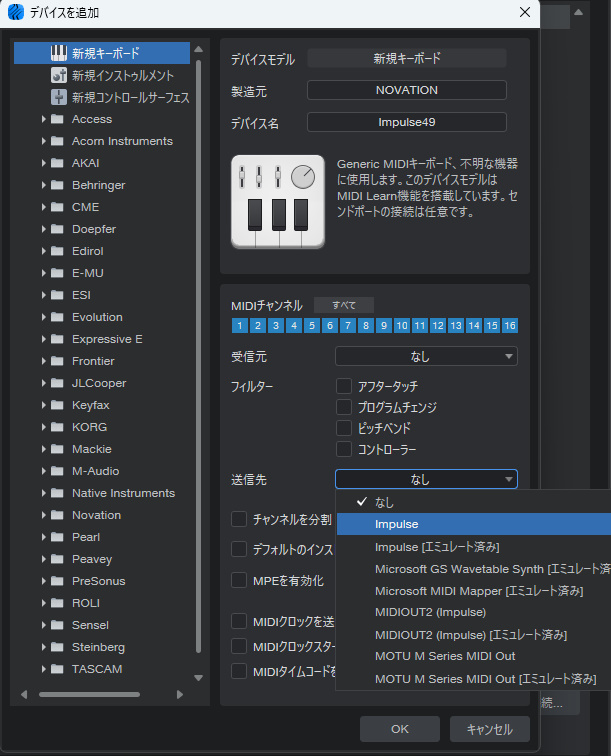The image size is (611, 756).
Task: Select the New Keyboard piano icon
Action: point(59,53)
